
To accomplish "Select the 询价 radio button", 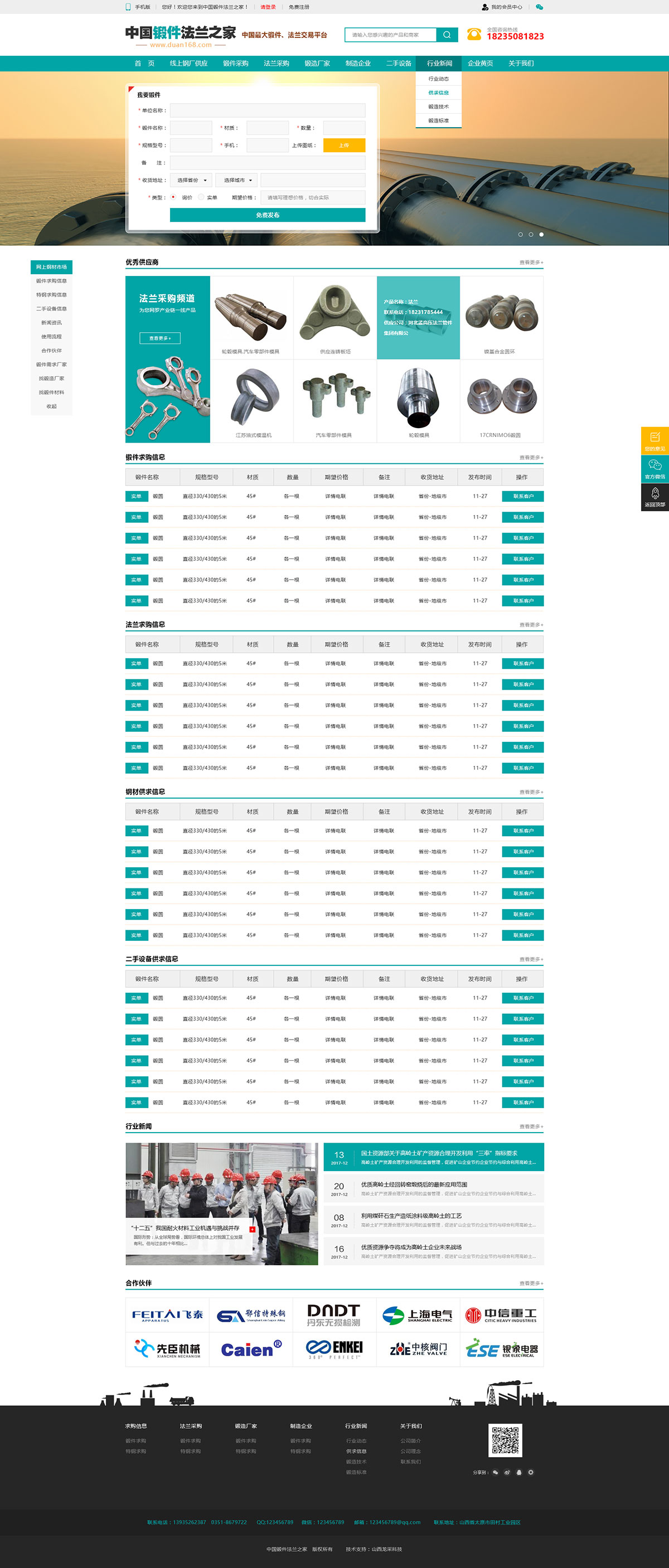I will pos(173,197).
